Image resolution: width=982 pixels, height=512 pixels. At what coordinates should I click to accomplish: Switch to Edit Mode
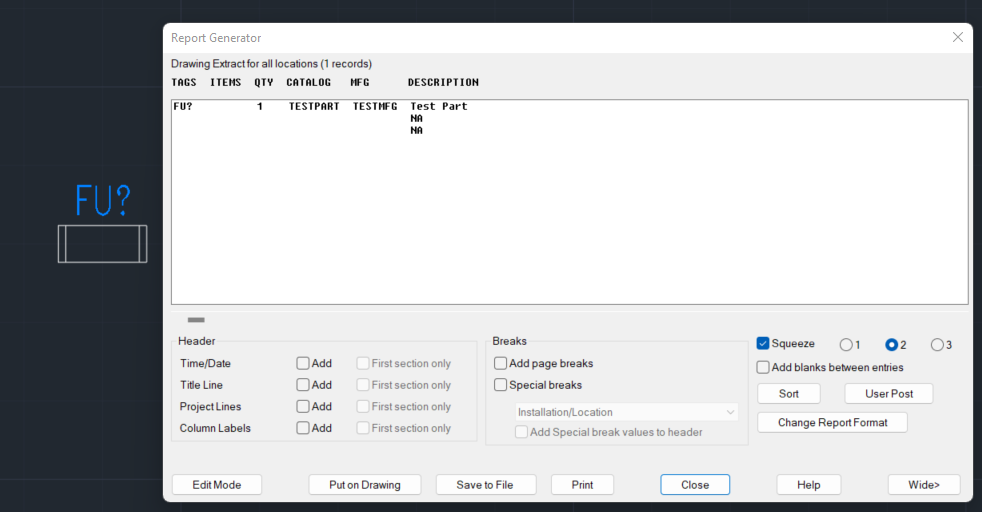(217, 484)
